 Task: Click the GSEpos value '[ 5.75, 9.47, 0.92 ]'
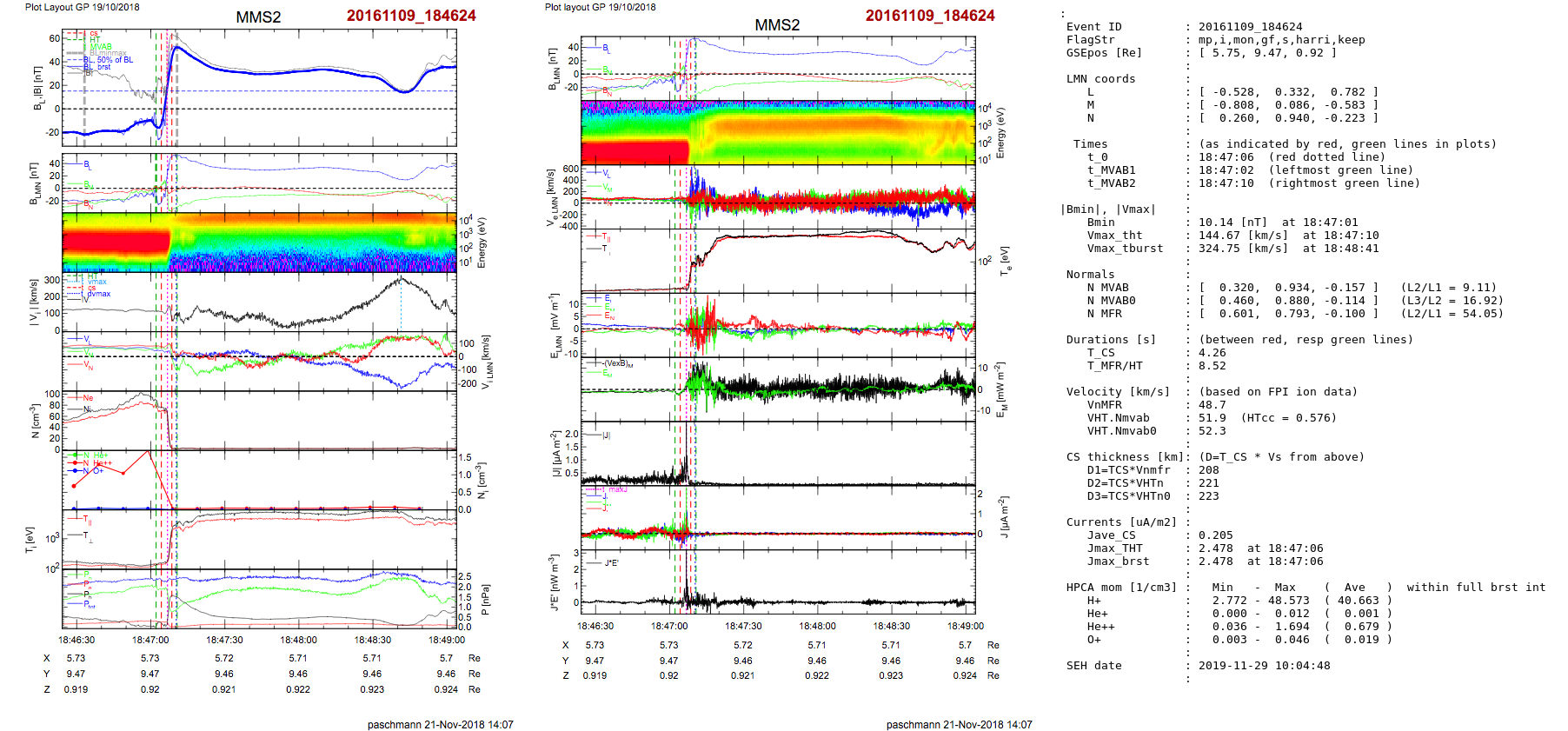point(1267,53)
